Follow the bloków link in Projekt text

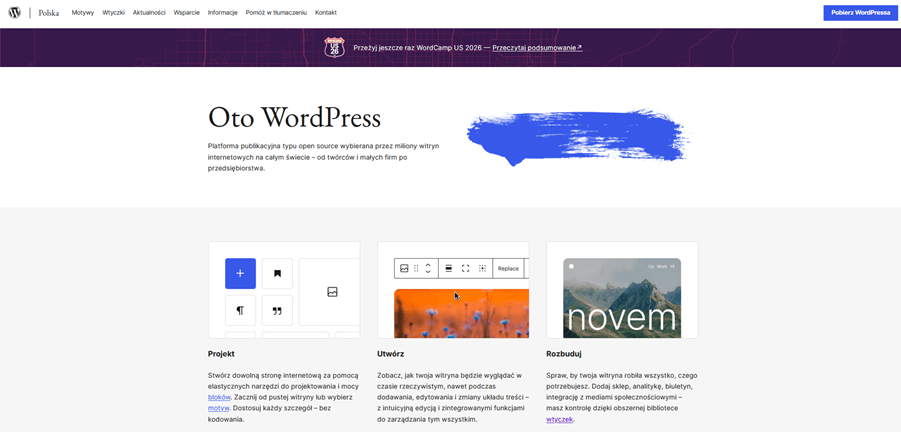[219, 397]
